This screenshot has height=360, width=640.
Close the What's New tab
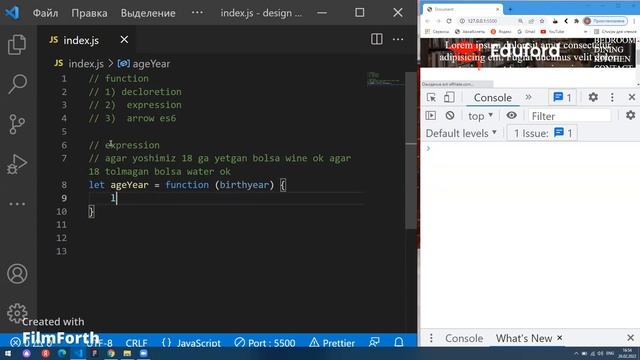coord(560,338)
